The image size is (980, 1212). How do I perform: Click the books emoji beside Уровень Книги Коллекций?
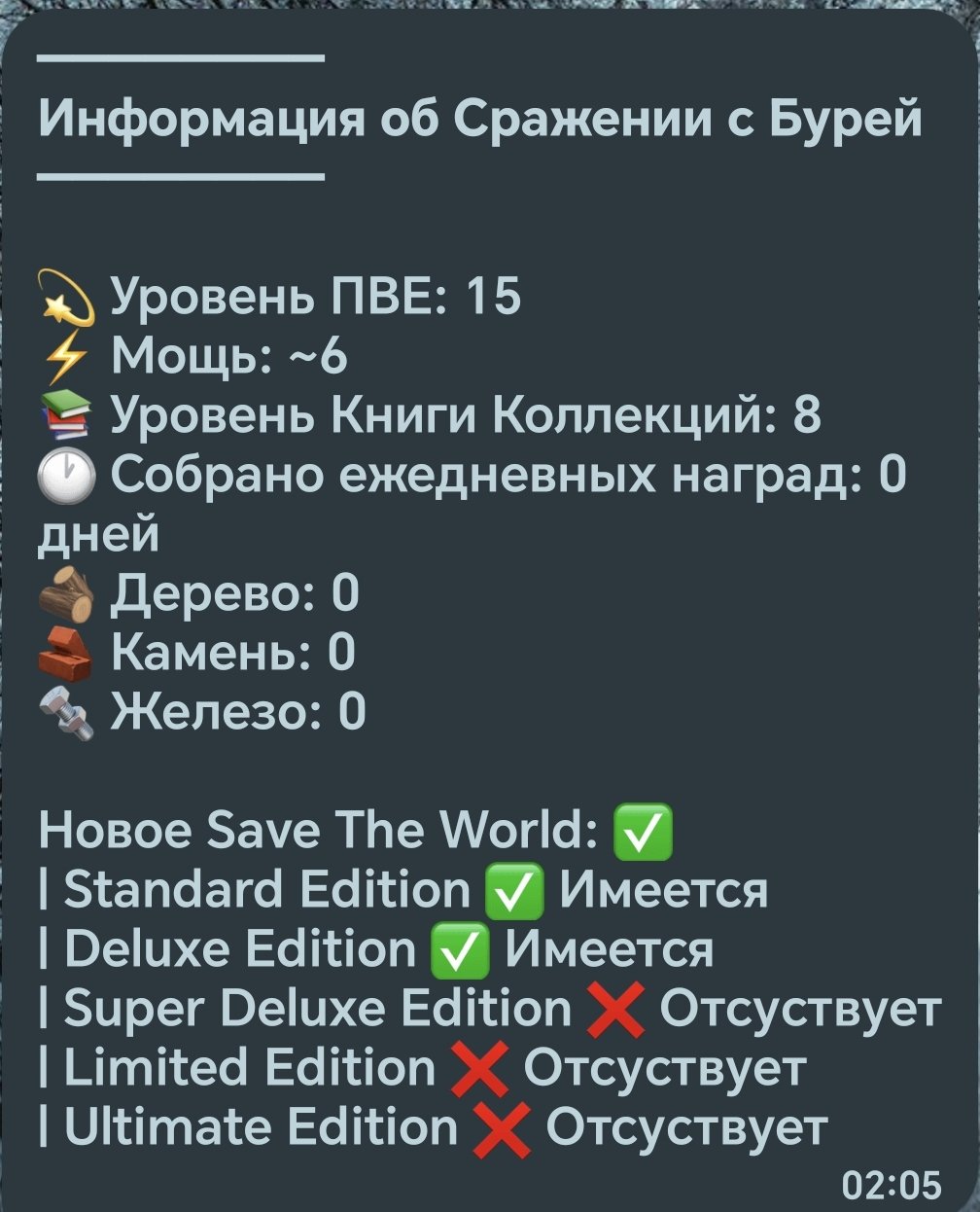pyautogui.click(x=66, y=416)
